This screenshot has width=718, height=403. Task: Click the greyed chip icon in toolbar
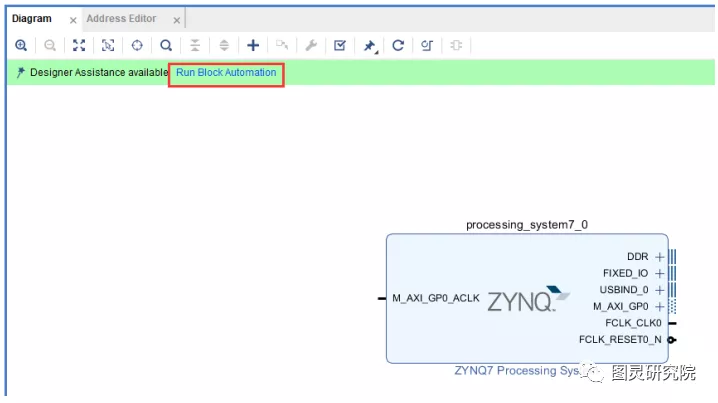tap(456, 45)
